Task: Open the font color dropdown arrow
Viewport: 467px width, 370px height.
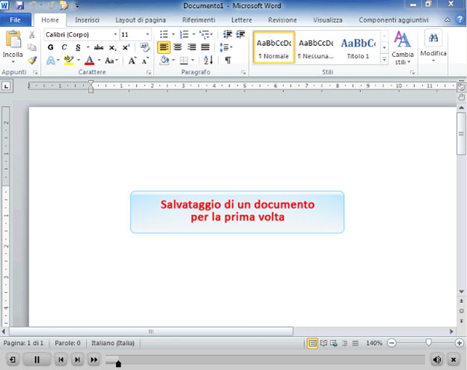Action: point(99,60)
